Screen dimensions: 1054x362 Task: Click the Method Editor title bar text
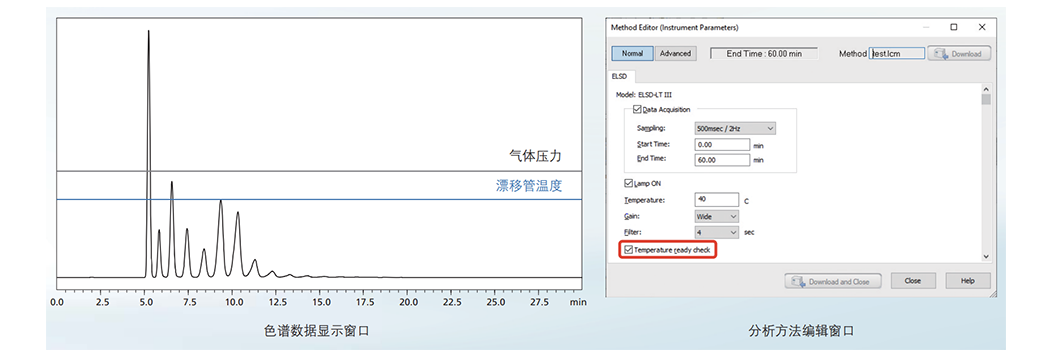tap(674, 28)
